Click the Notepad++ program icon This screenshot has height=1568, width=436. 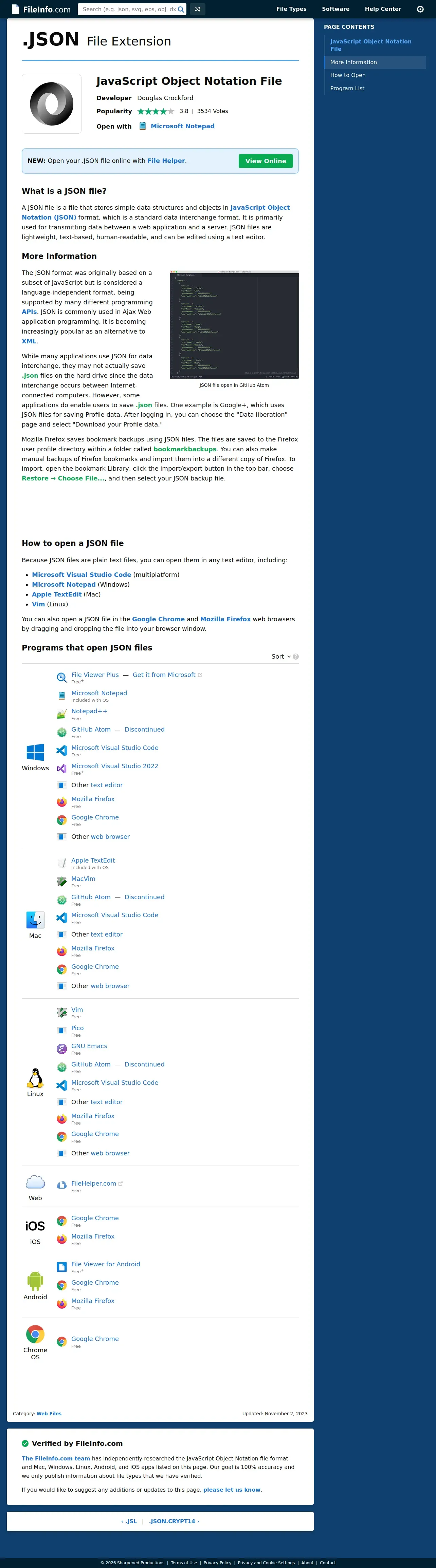click(x=61, y=714)
